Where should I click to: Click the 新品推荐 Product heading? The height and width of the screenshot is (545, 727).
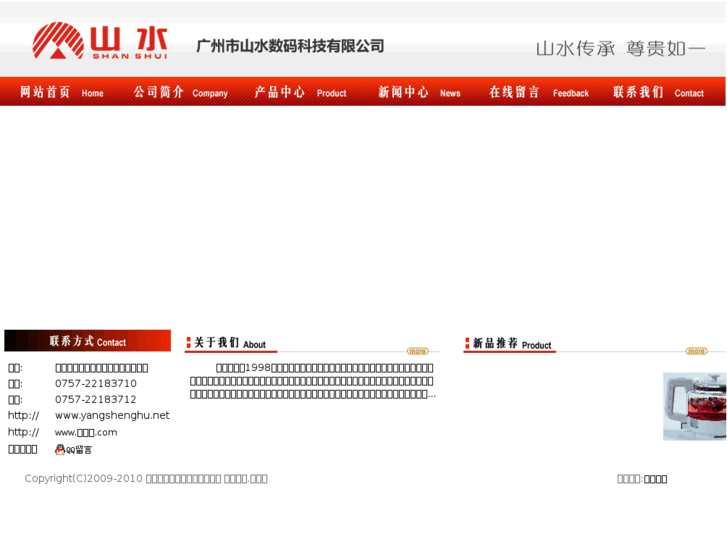tap(509, 344)
